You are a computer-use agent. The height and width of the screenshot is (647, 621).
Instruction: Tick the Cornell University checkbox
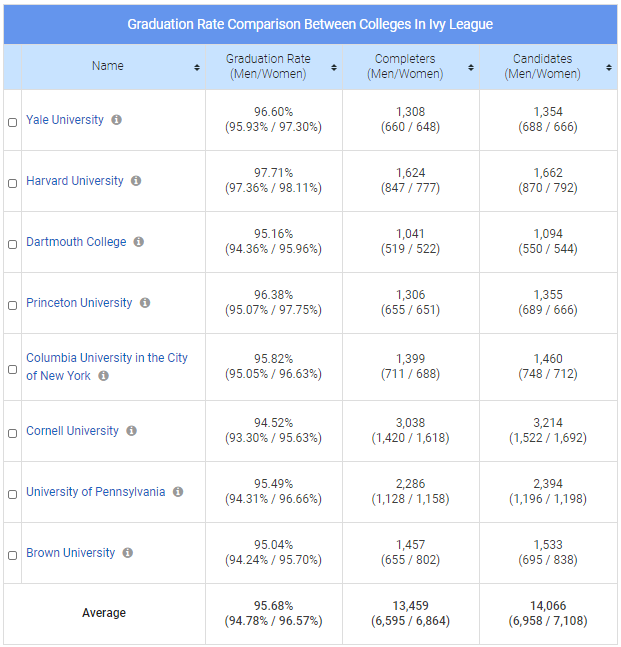coord(13,433)
